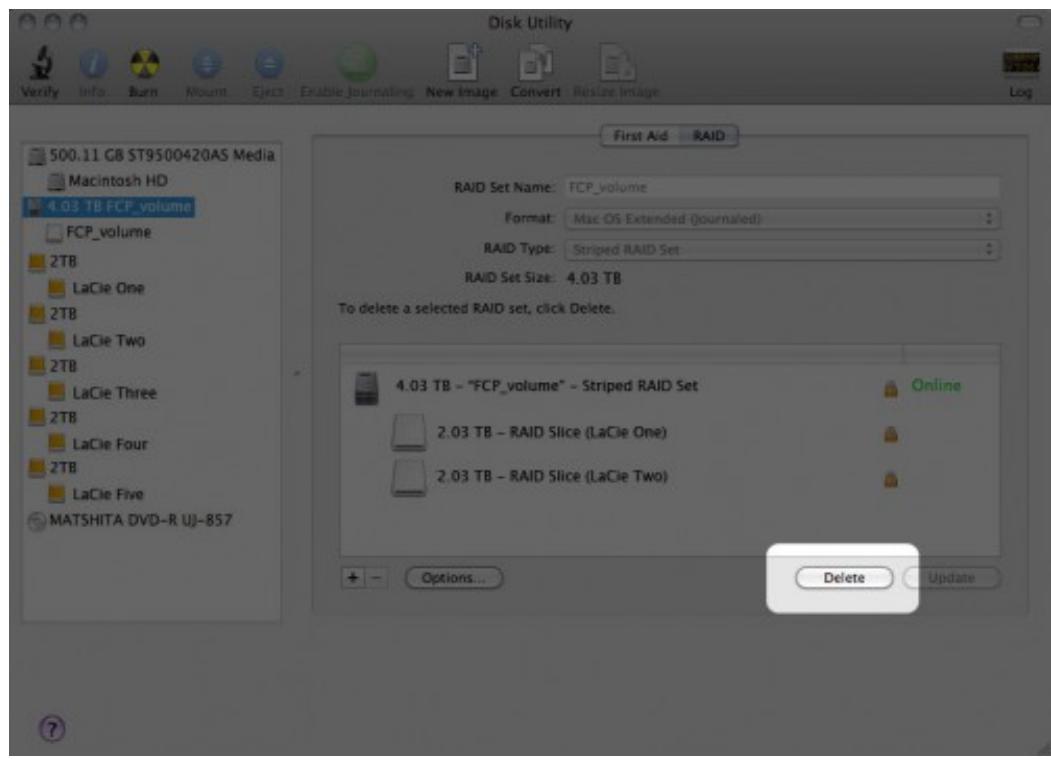Open the Log toolbar icon

[1020, 64]
